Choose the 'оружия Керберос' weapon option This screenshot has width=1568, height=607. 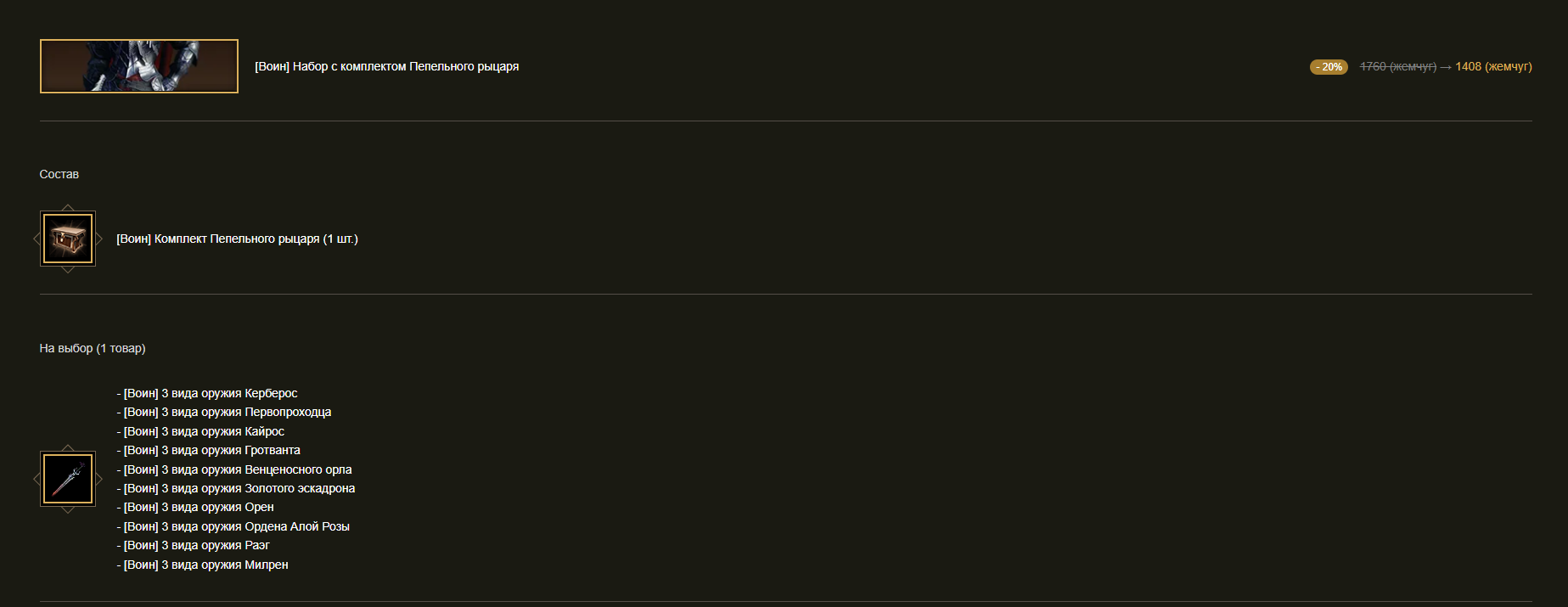[207, 393]
